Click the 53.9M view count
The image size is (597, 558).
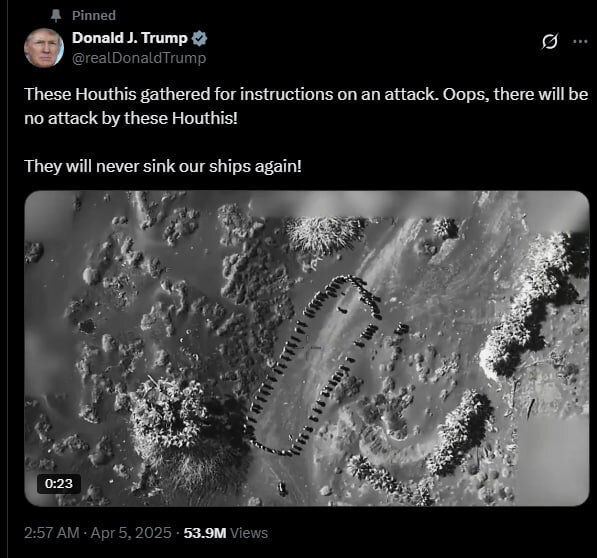coord(205,533)
